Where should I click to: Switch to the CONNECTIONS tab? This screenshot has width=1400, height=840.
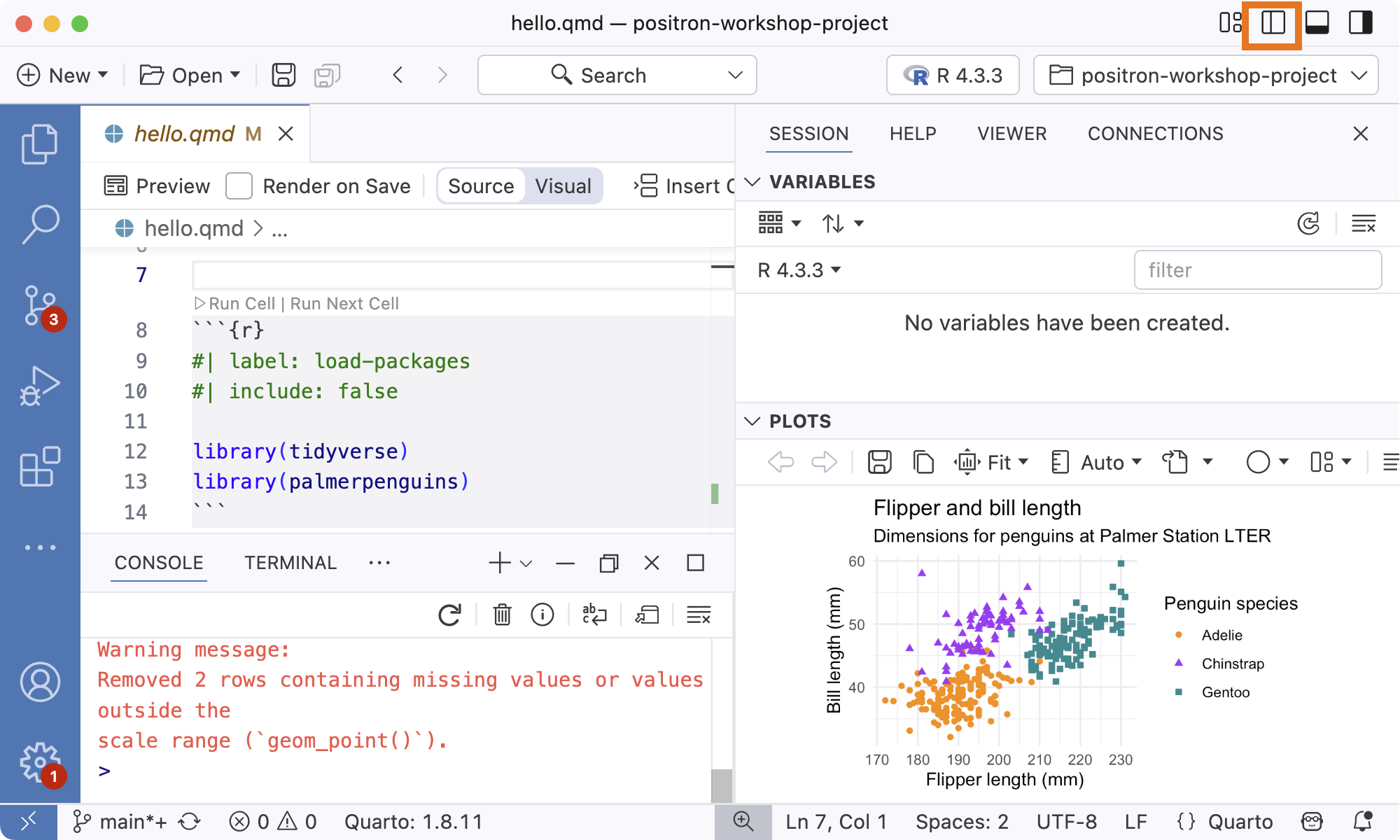click(1155, 134)
